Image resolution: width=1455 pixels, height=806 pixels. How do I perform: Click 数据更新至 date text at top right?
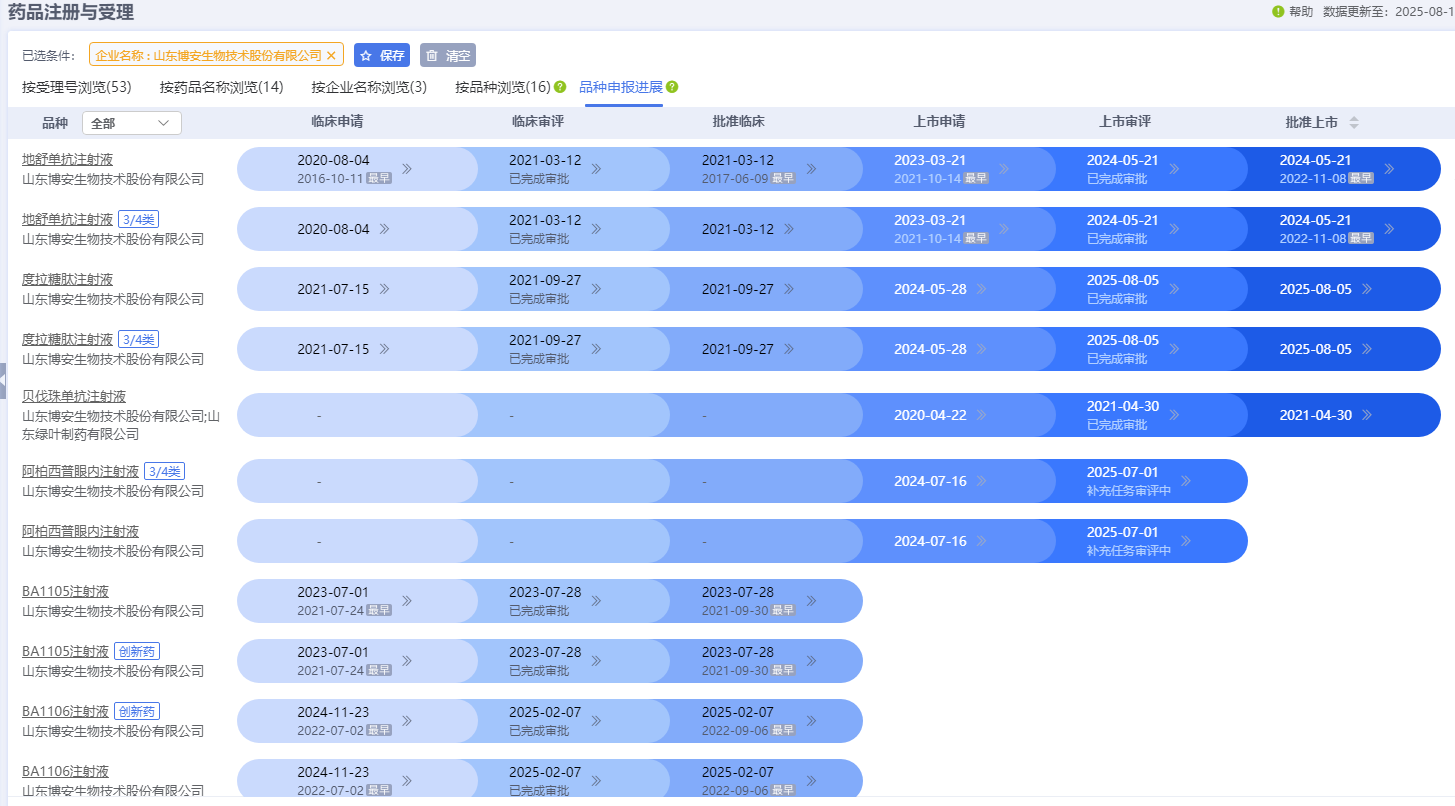click(1388, 12)
